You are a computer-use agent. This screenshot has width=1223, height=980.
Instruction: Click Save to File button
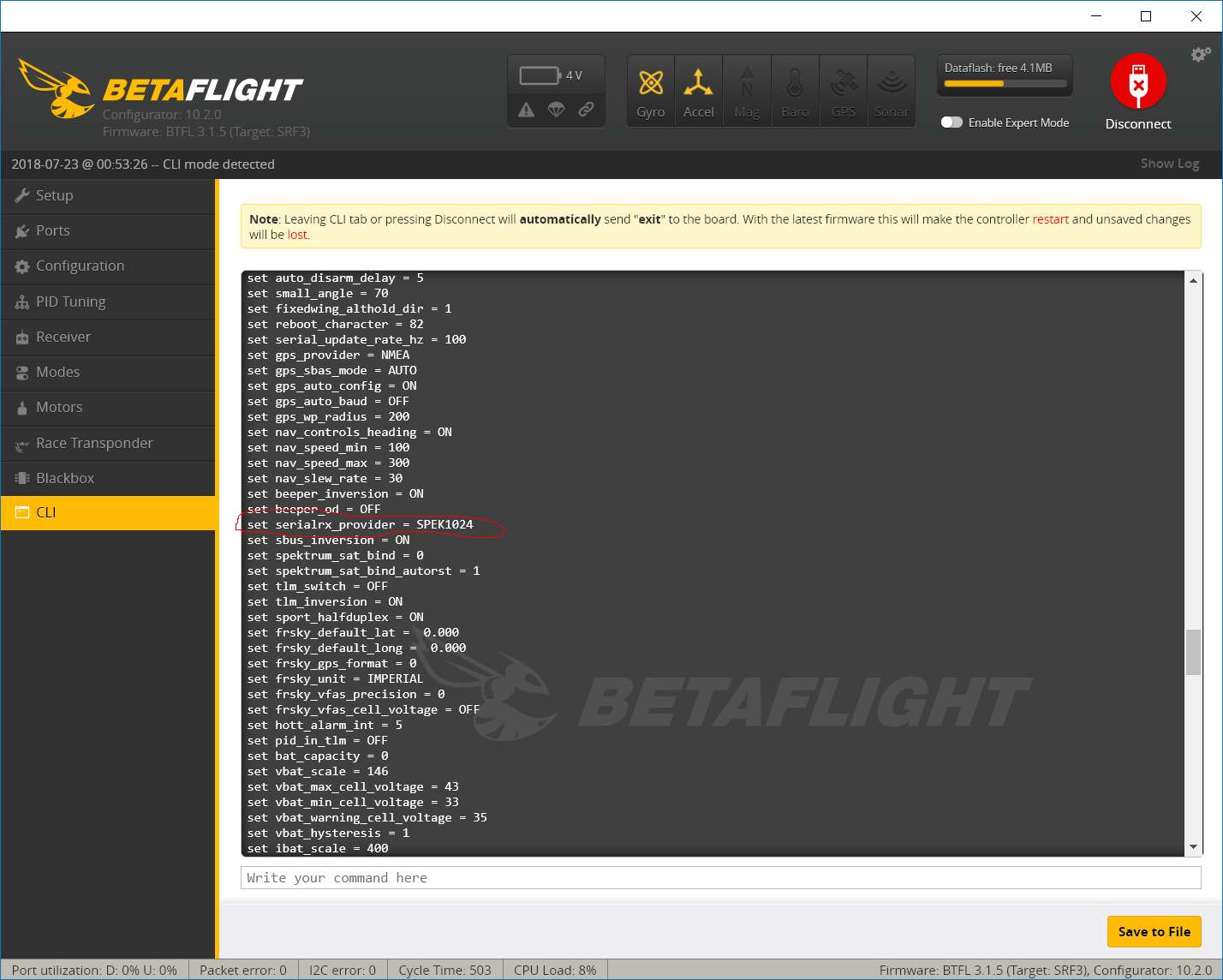[x=1154, y=931]
